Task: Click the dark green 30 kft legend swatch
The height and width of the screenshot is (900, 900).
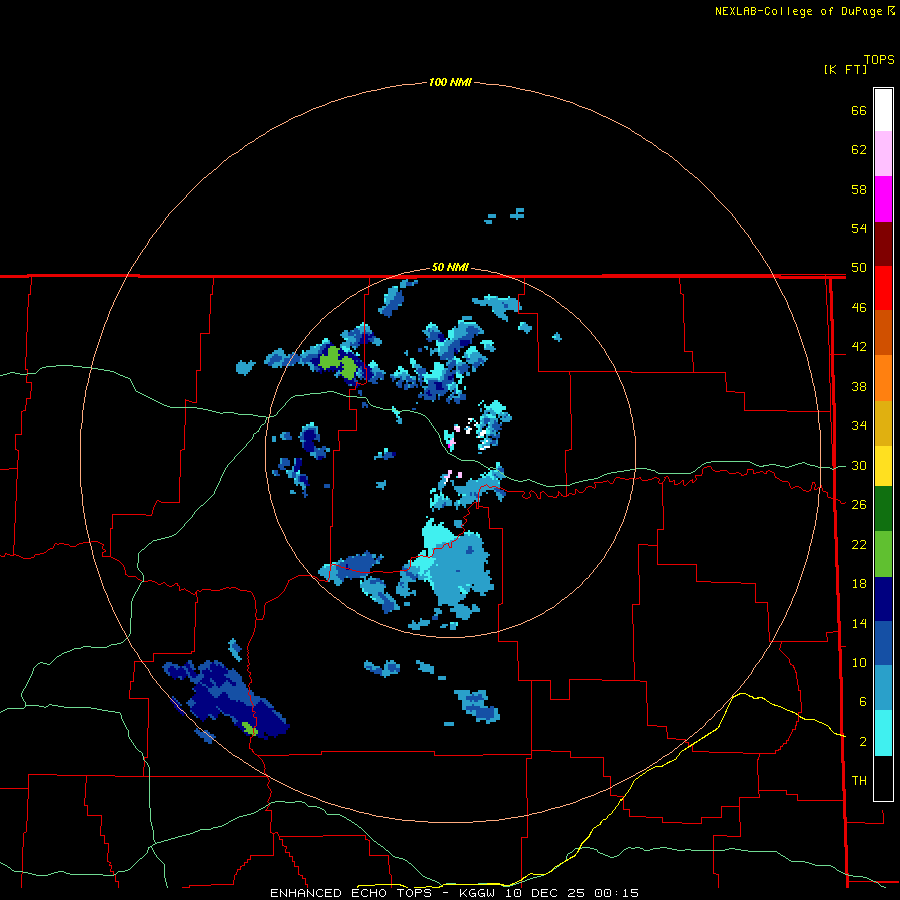Action: [x=883, y=509]
